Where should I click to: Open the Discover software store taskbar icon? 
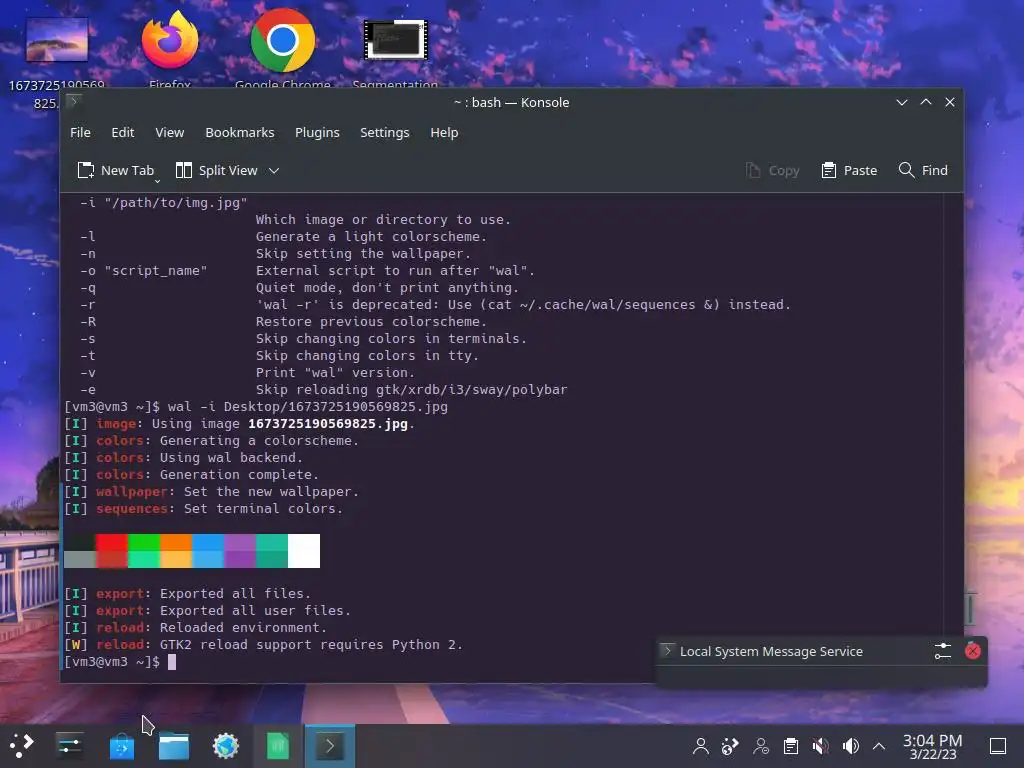point(121,746)
